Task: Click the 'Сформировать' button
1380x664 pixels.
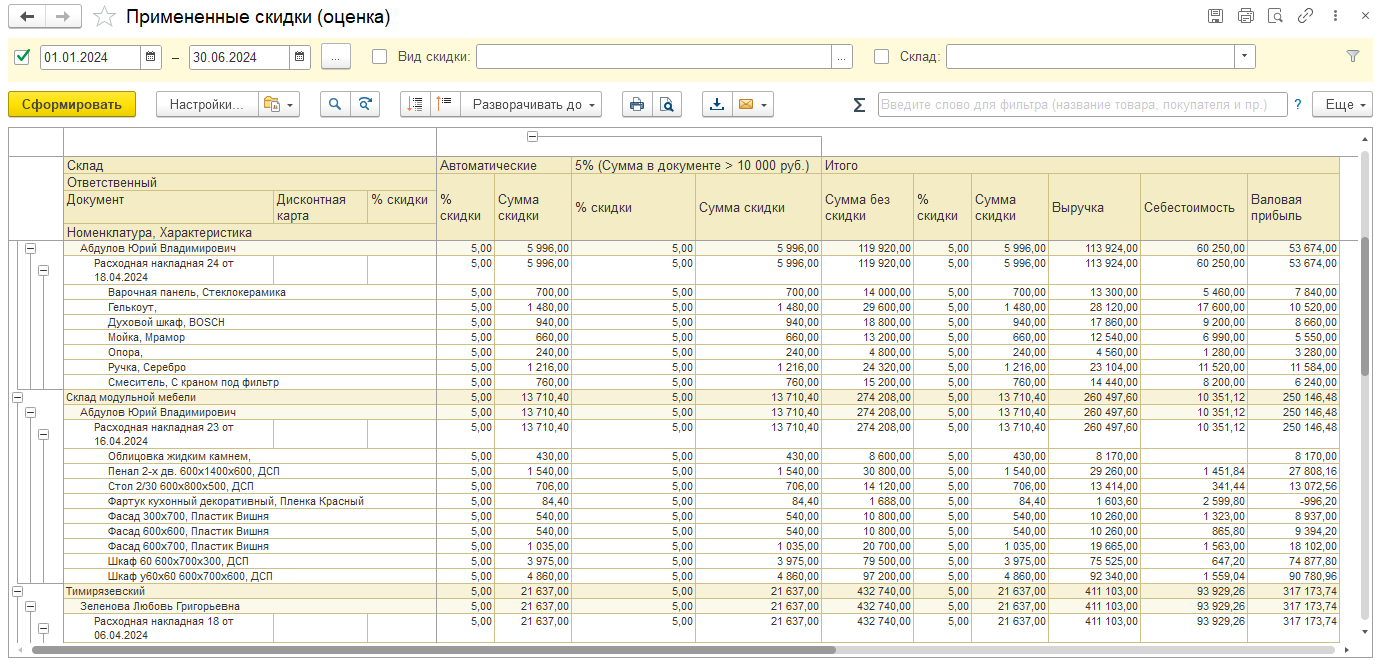Action: pyautogui.click(x=72, y=104)
